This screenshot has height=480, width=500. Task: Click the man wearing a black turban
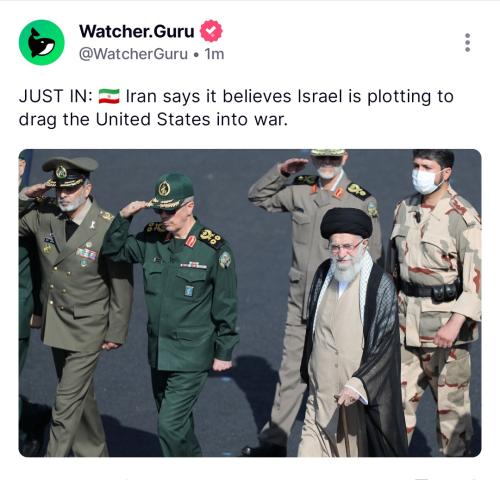(350, 333)
